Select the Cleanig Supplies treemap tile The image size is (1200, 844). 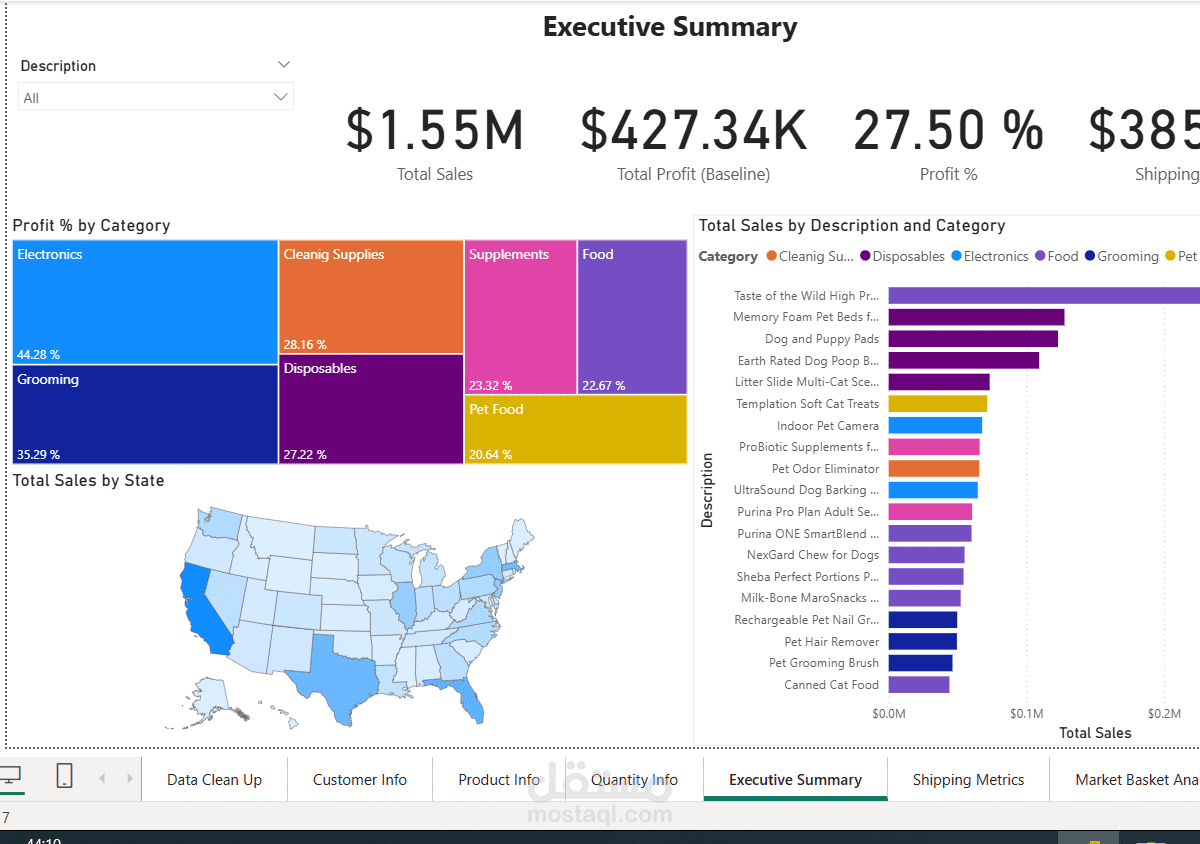[371, 297]
